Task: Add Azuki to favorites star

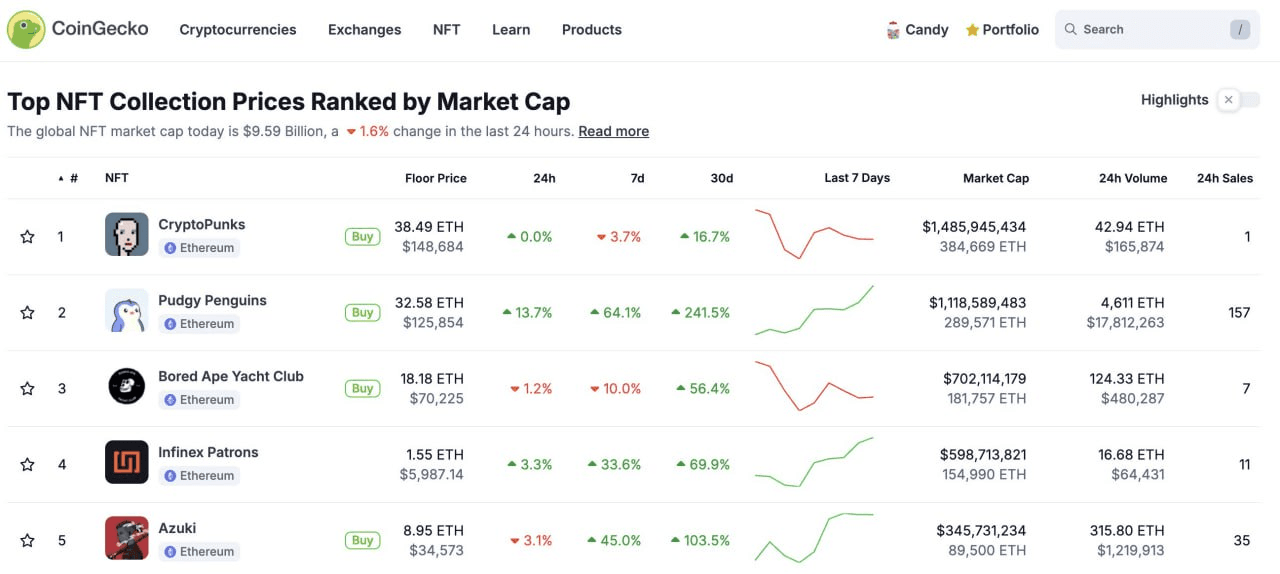Action: click(x=28, y=541)
